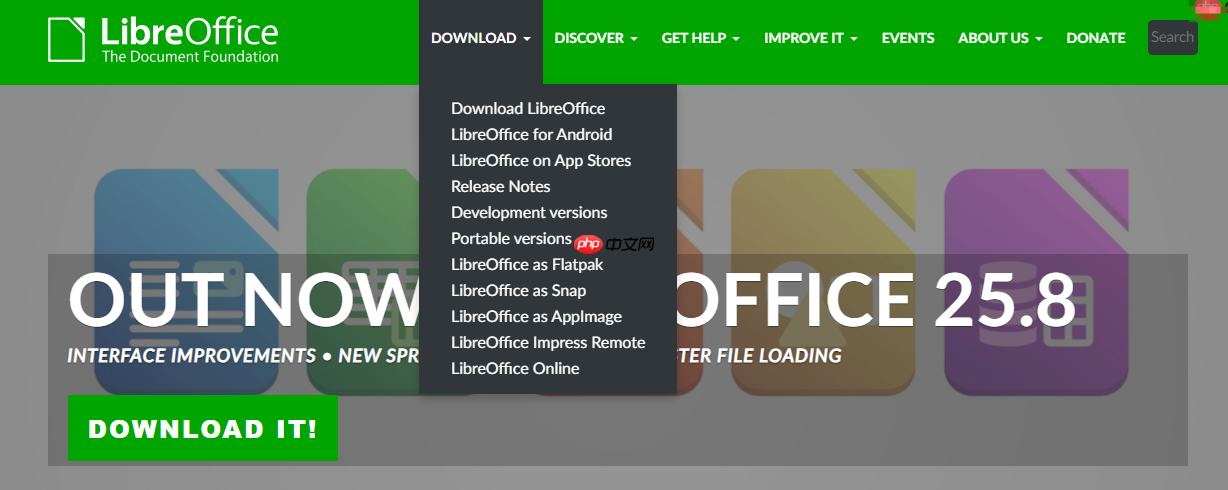Viewport: 1228px width, 490px height.
Task: Open LibreOffice Online menu item
Action: pyautogui.click(x=515, y=368)
